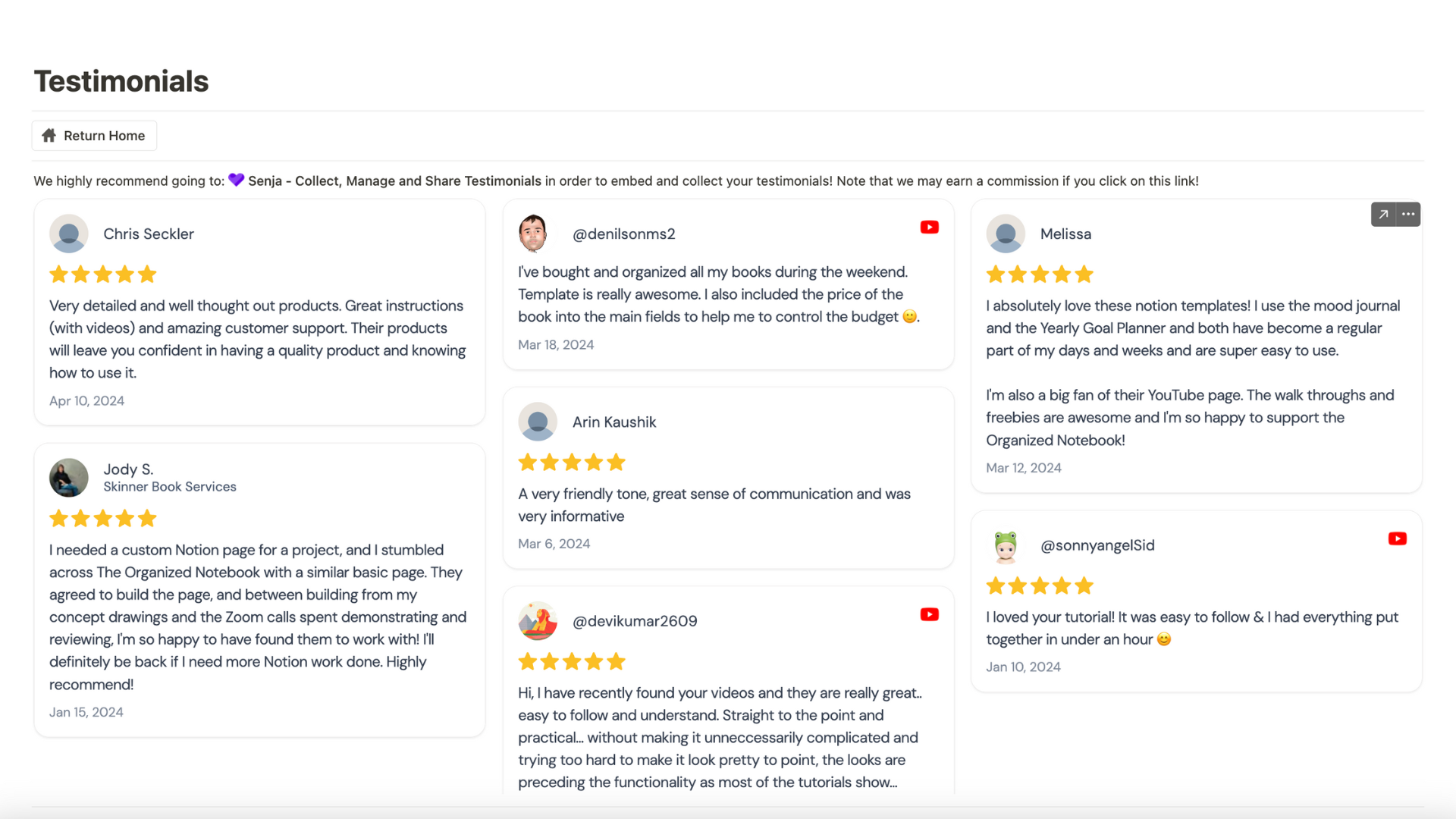This screenshot has width=1456, height=819.
Task: Click Jody S. profile photo
Action: click(69, 478)
